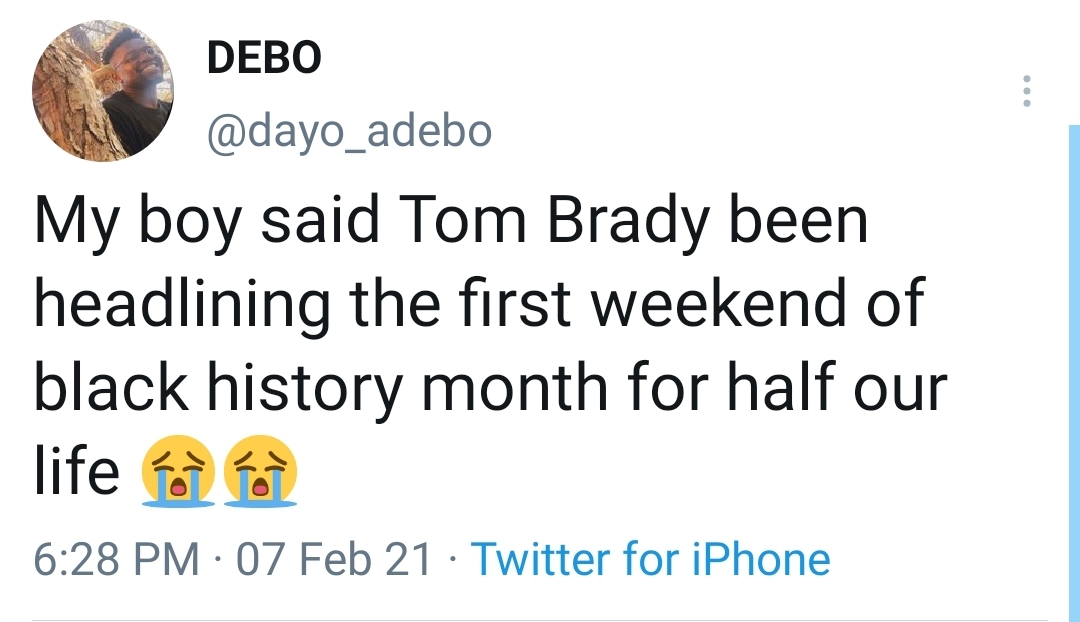The height and width of the screenshot is (622, 1080).
Task: Click the 07 Feb 21 date
Action: pyautogui.click(x=335, y=560)
